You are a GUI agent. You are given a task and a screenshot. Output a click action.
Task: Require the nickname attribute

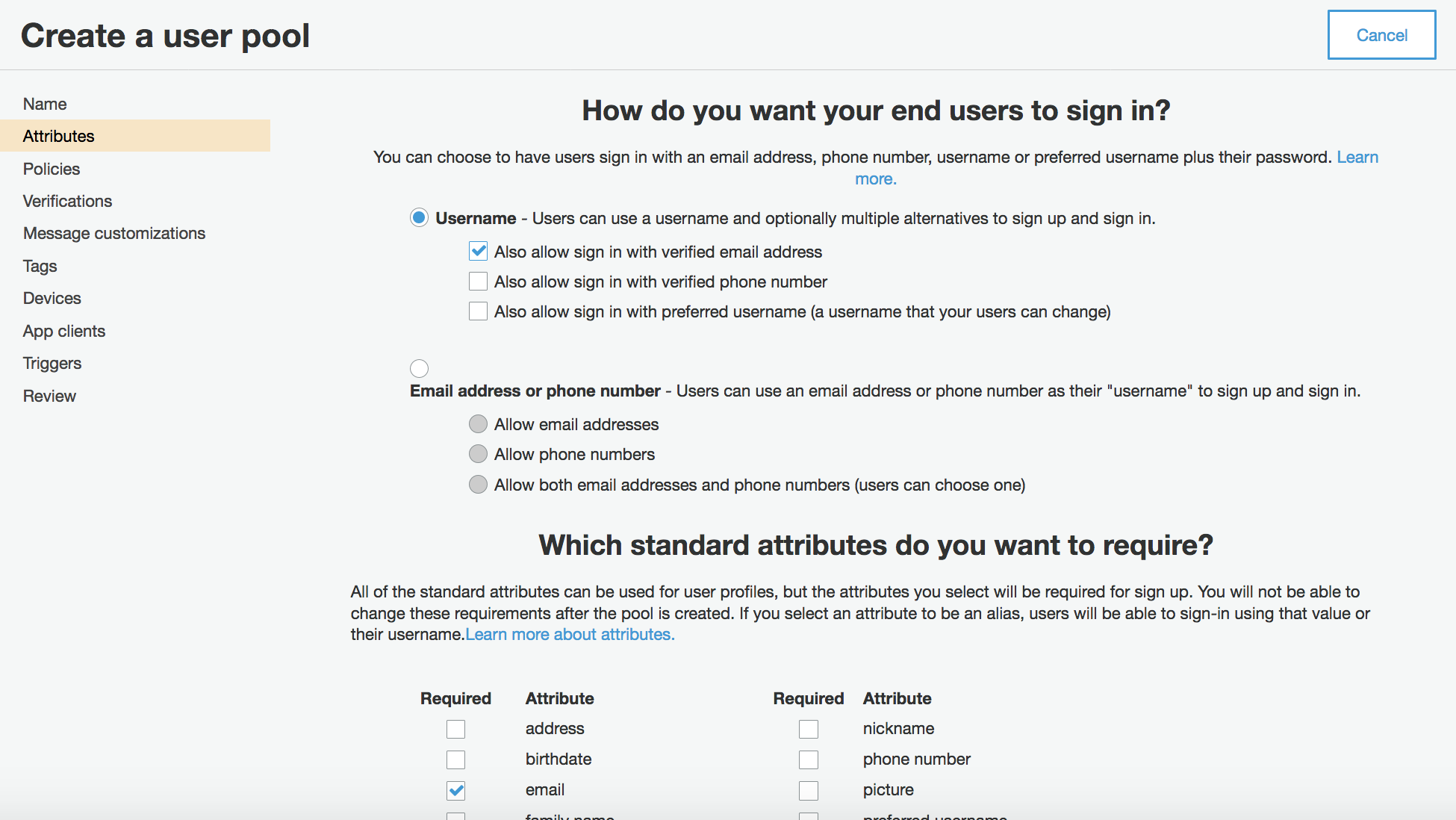click(x=808, y=729)
